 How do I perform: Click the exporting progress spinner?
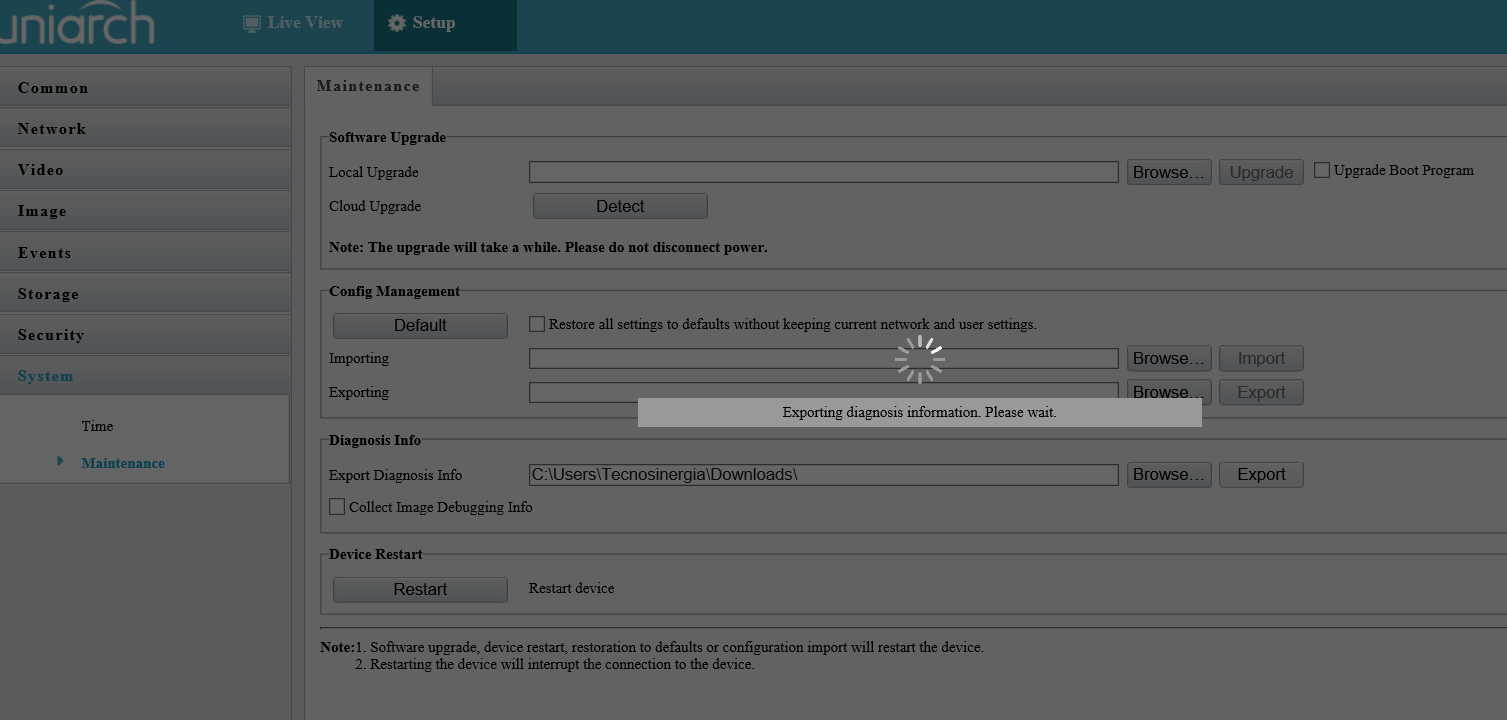coord(919,357)
